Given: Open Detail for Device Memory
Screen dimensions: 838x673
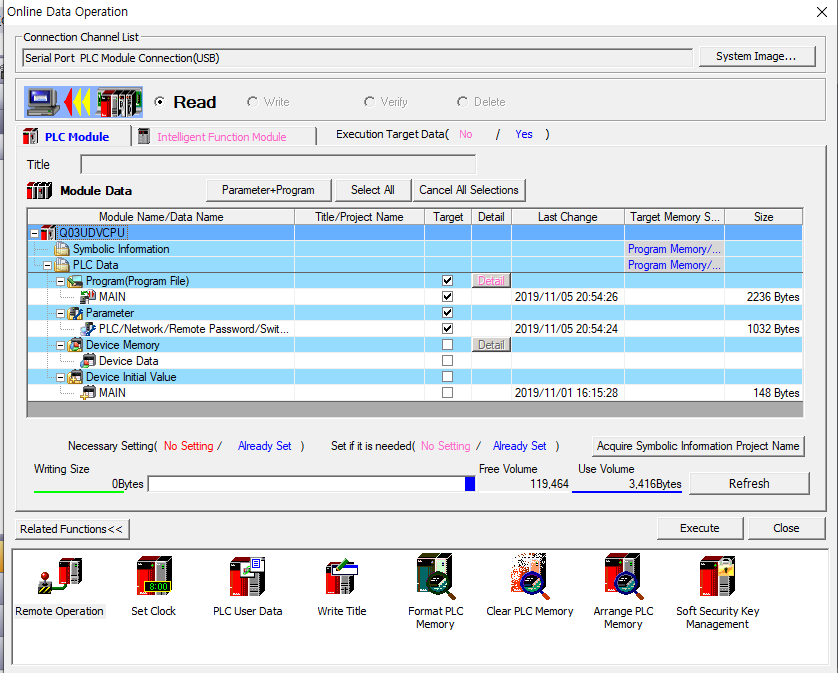Looking at the screenshot, I should (491, 345).
